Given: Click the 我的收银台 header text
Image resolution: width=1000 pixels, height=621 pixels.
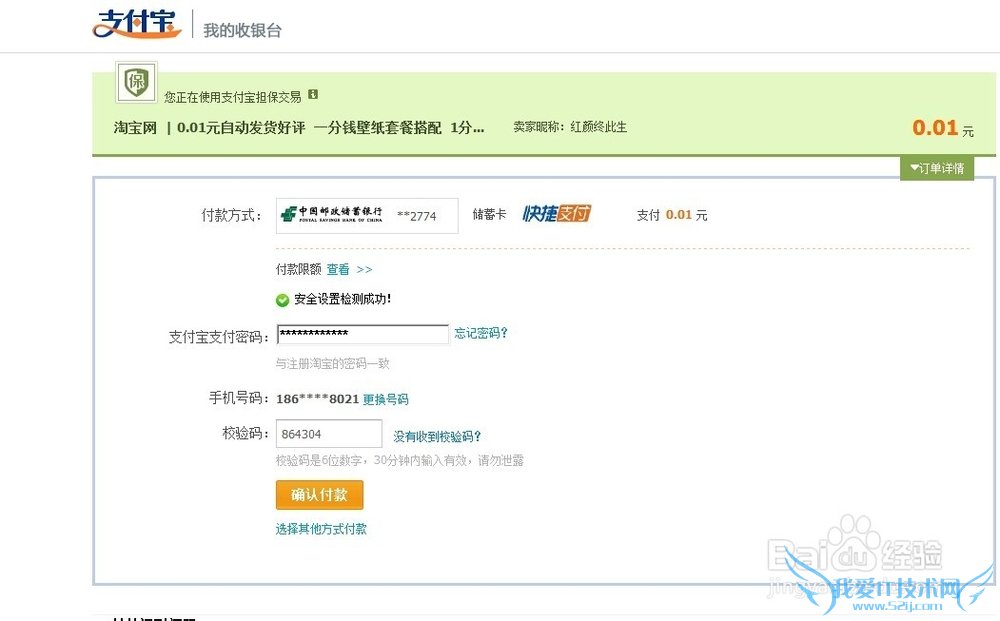Looking at the screenshot, I should click(x=242, y=30).
